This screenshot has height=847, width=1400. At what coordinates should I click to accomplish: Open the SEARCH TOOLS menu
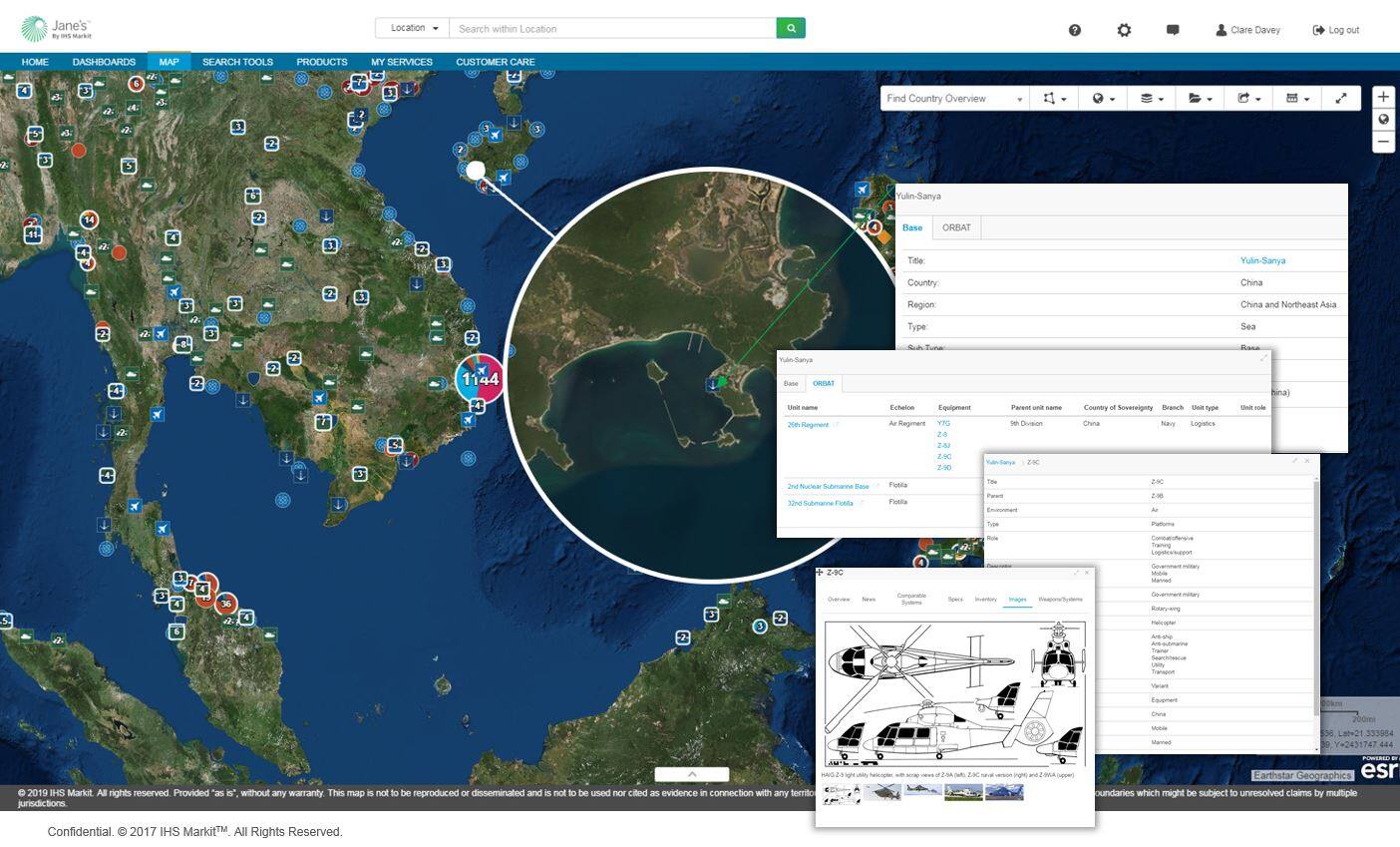coord(237,62)
